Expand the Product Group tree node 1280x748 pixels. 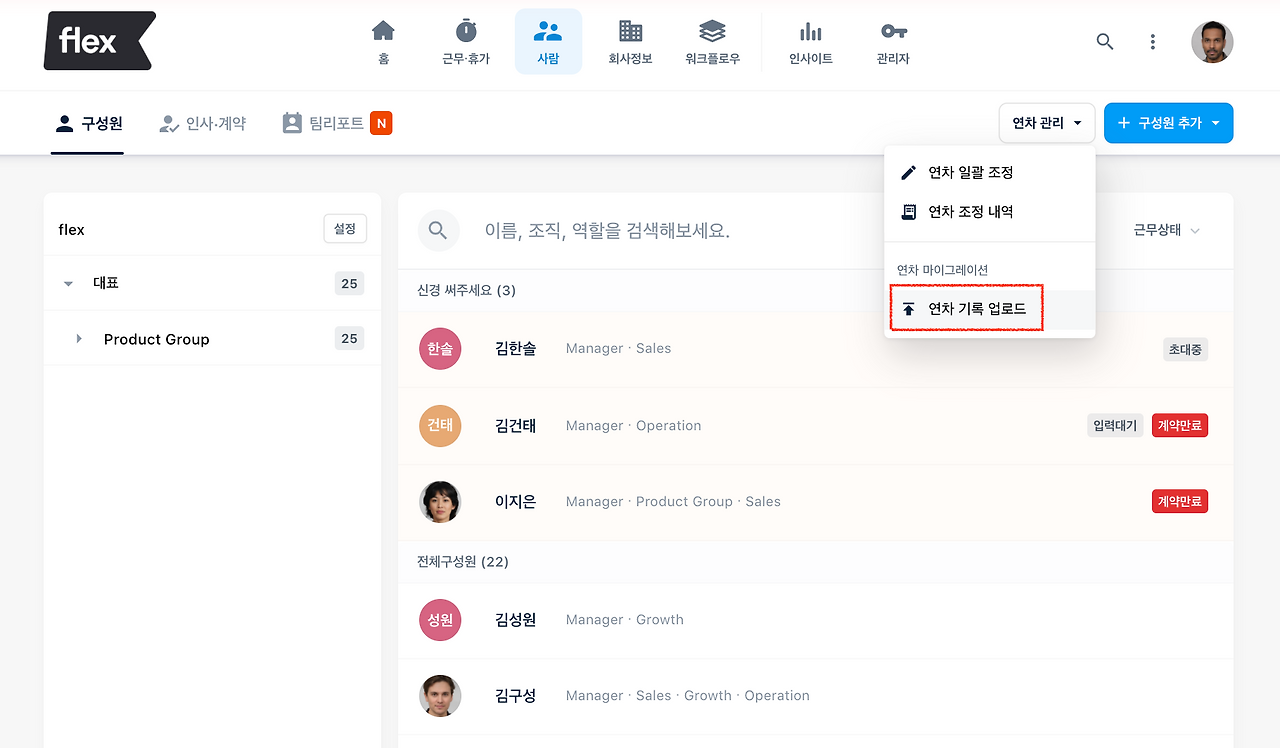79,339
